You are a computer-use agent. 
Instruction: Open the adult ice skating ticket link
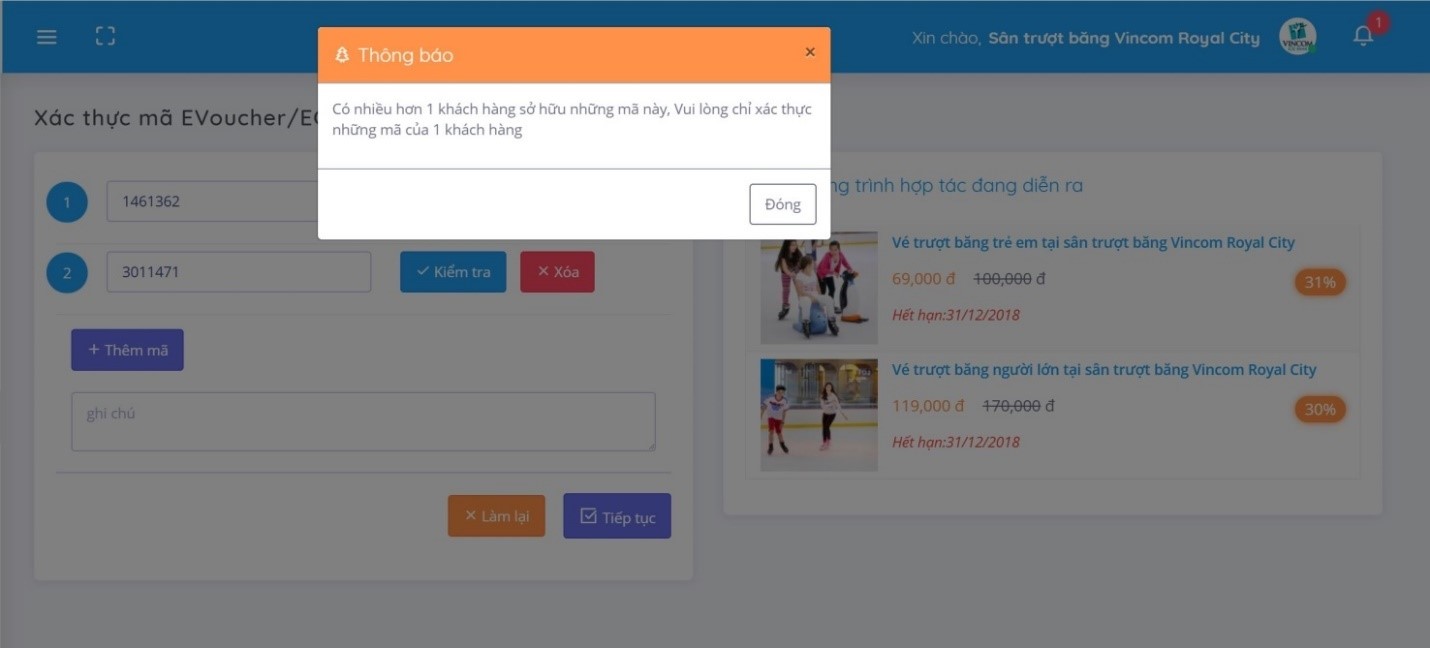coord(1104,369)
